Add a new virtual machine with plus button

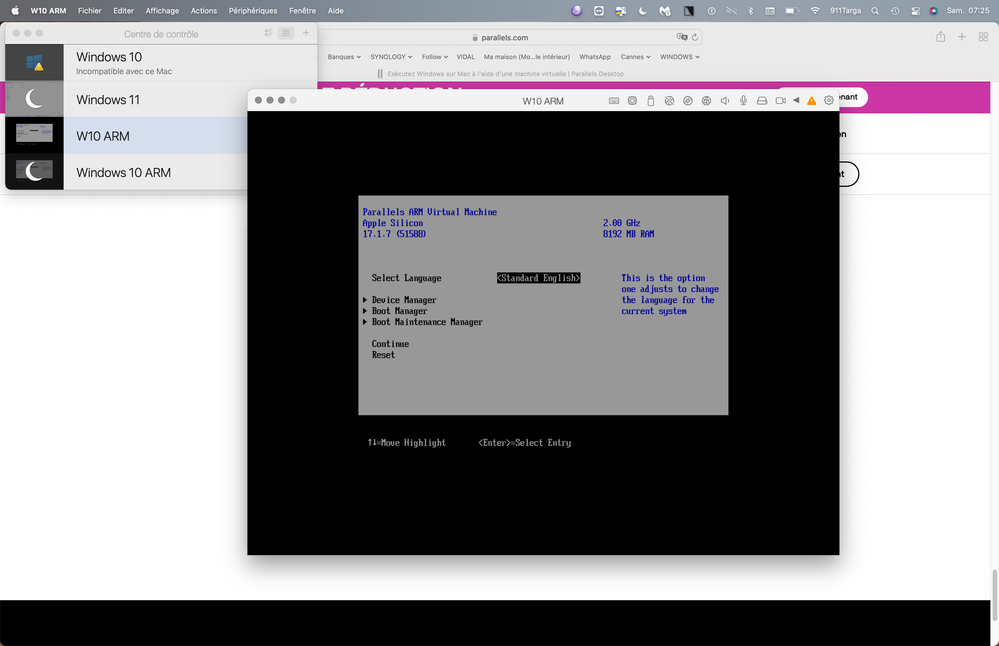point(306,32)
